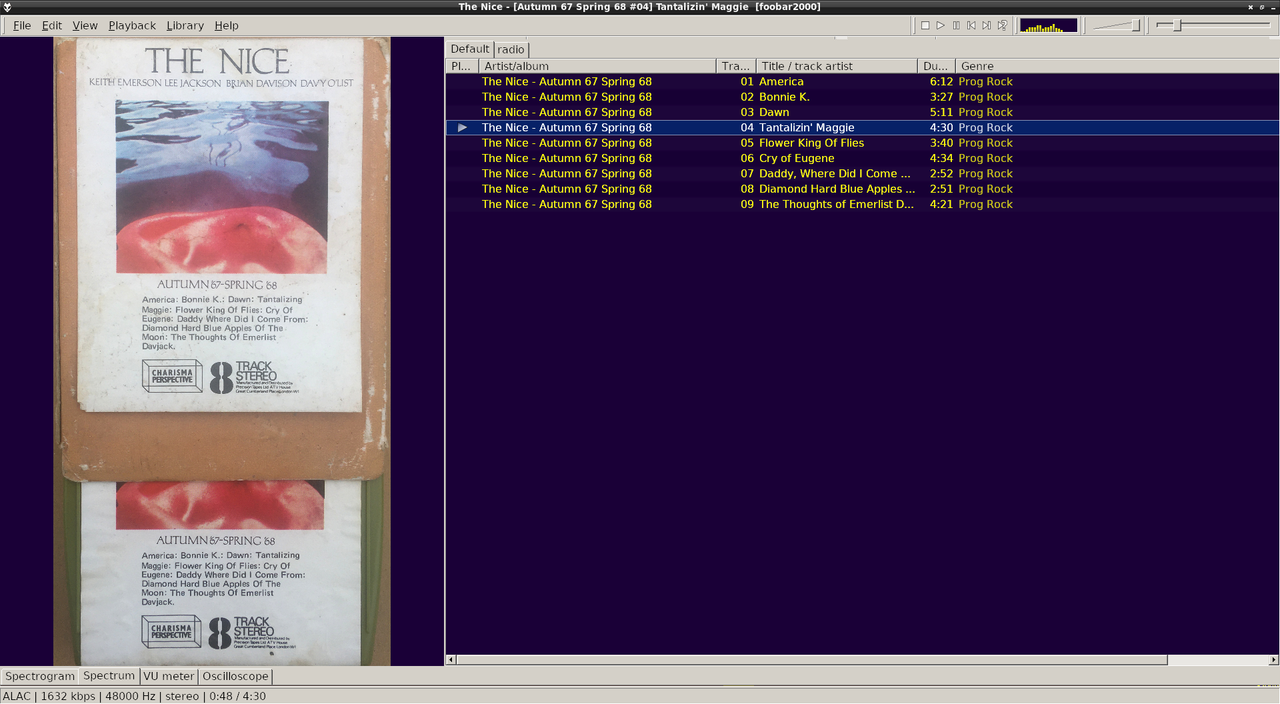Open the VU meter tab
This screenshot has height=704, width=1280.
tap(168, 676)
